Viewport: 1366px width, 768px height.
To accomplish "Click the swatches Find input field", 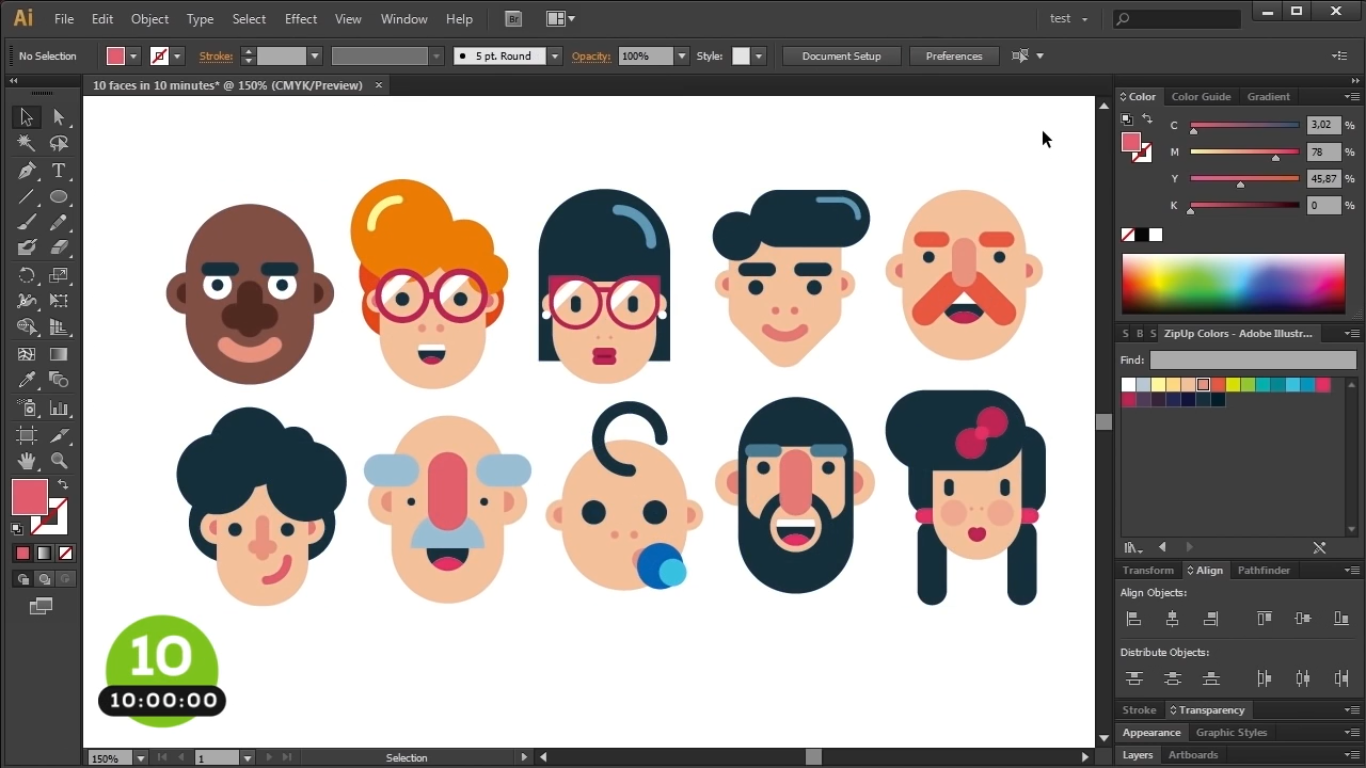I will (1252, 360).
